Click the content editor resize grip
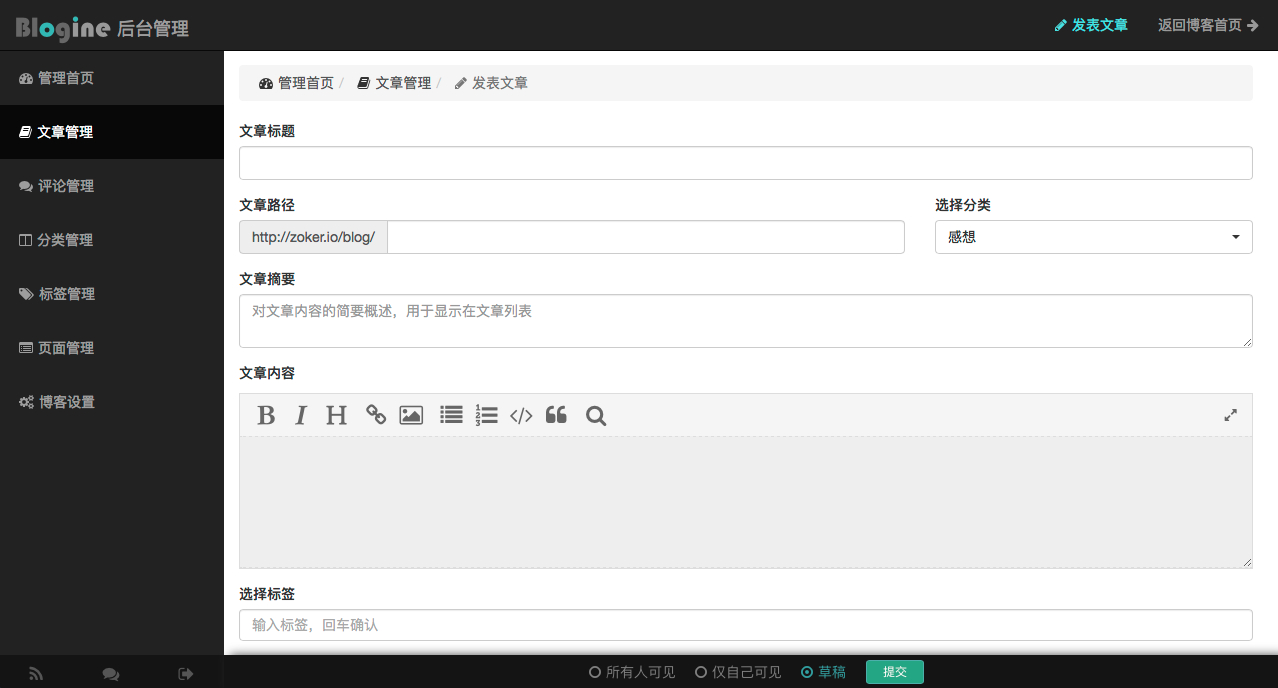The width and height of the screenshot is (1278, 688). click(1247, 562)
